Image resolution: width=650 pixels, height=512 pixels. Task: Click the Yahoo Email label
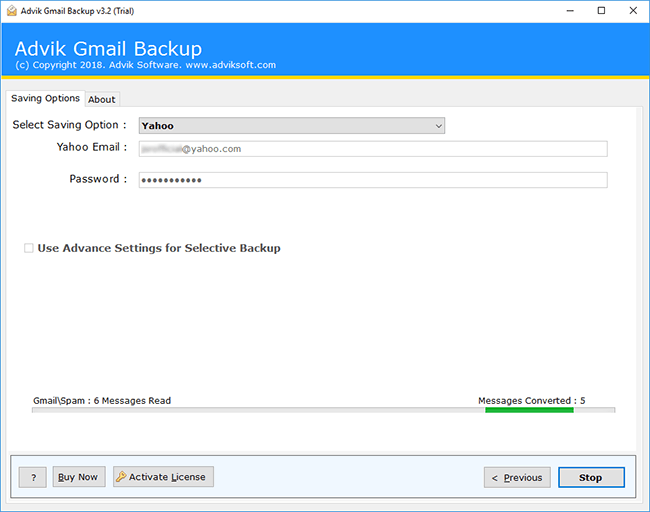92,147
